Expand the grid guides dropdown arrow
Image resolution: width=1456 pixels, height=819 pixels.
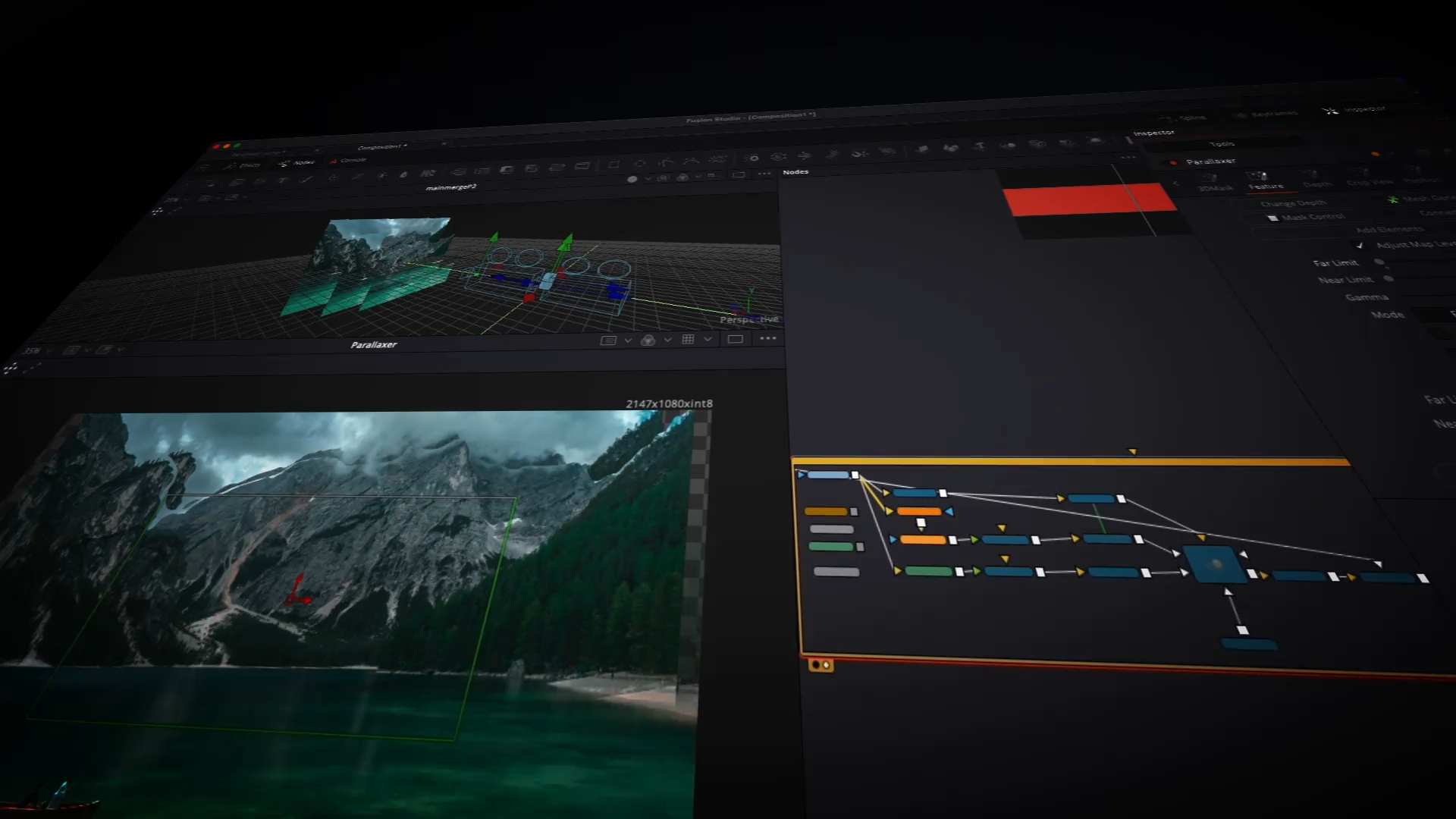coord(707,339)
